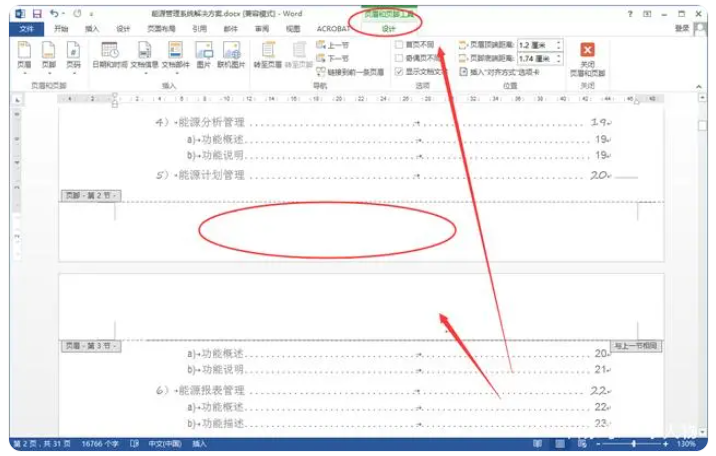Jump to 上一节 (Previous Section)
Image resolution: width=716 pixels, height=456 pixels.
pyautogui.click(x=333, y=46)
